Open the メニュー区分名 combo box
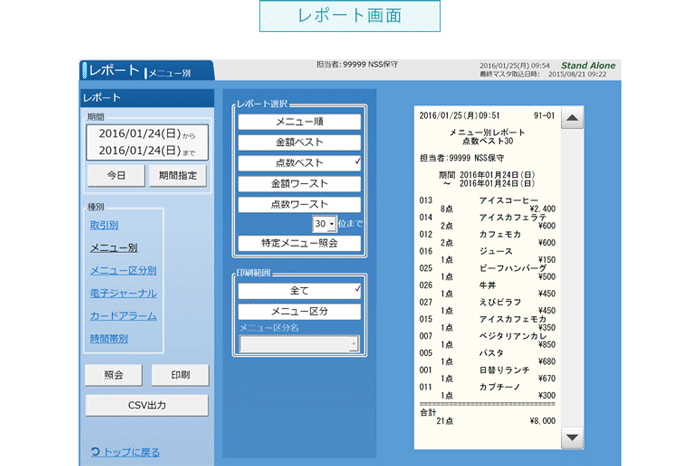 [299, 344]
